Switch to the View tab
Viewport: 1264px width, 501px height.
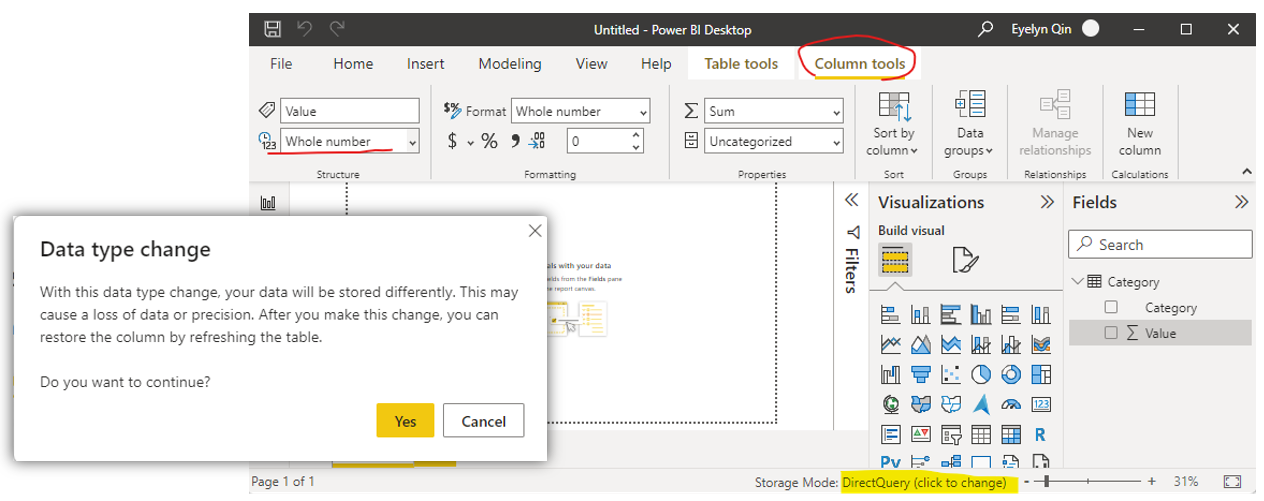(591, 63)
